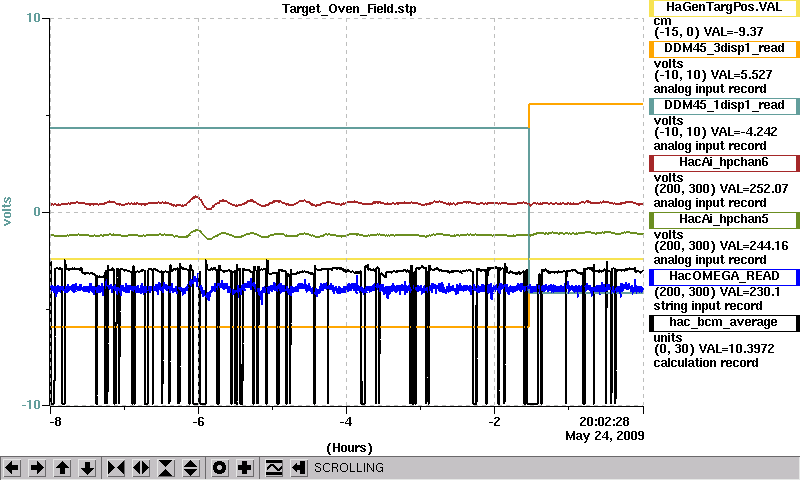The height and width of the screenshot is (480, 800).
Task: Click the y-axis 0 tick label
Action: pyautogui.click(x=37, y=212)
